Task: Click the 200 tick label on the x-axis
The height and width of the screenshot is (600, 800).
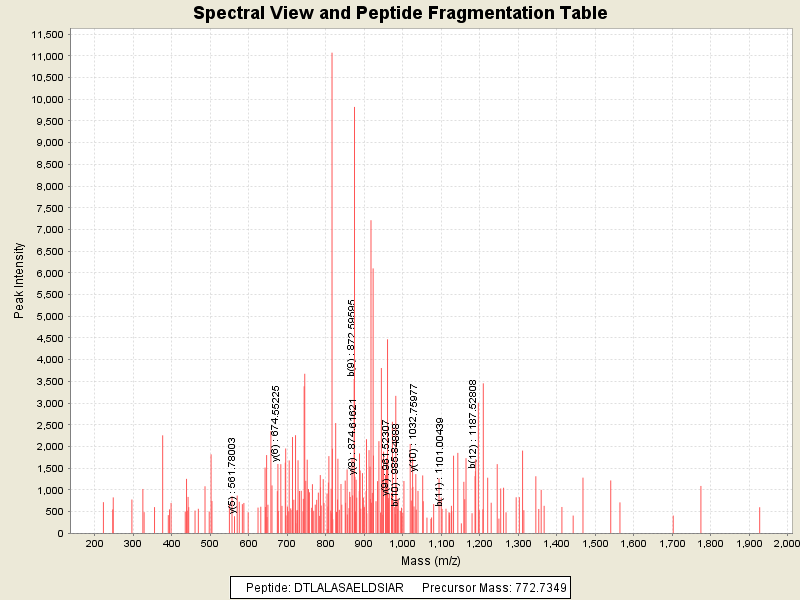Action: pos(95,543)
